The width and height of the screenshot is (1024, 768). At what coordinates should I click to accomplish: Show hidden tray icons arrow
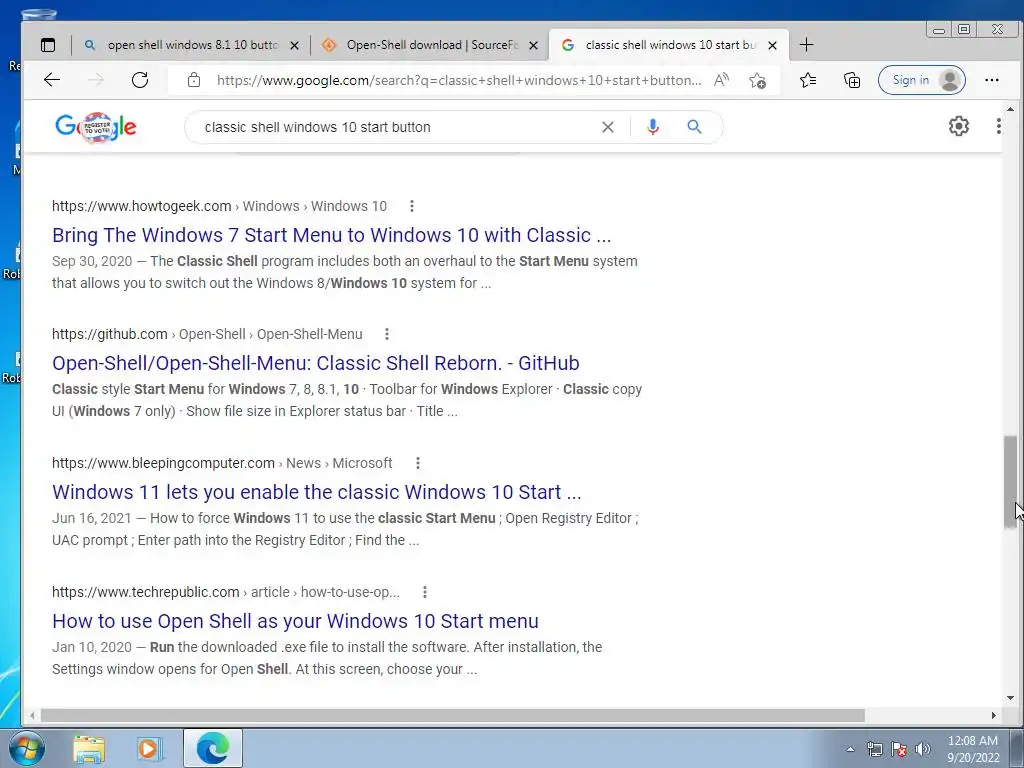pos(850,749)
